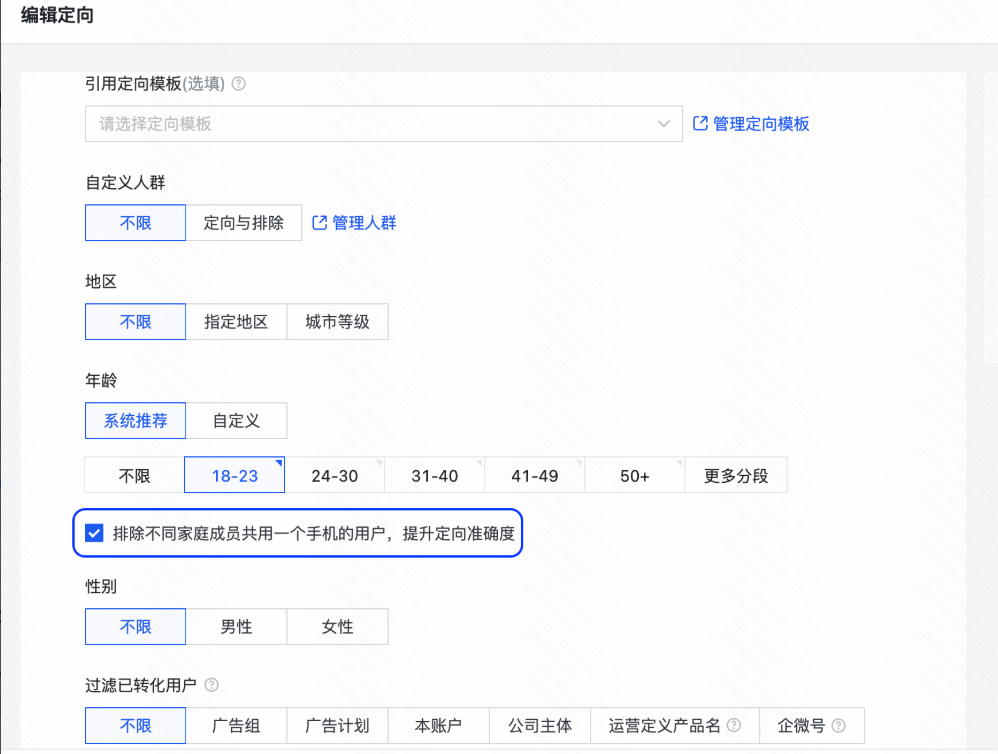Screen dimensions: 998x754
Task: Click help icon beside 引用定向模板
Action: click(238, 85)
